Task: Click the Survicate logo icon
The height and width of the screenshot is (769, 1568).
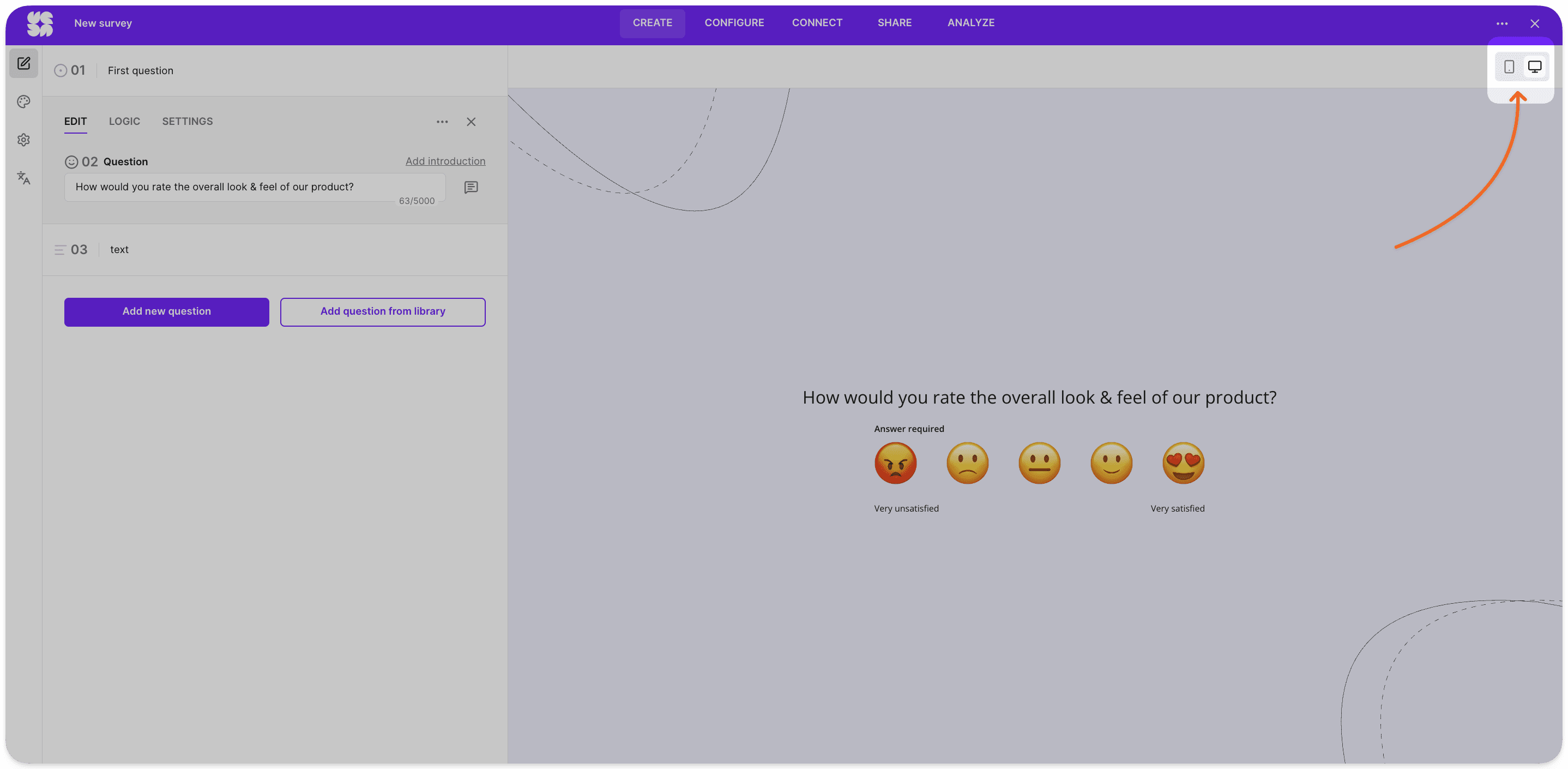Action: click(x=40, y=24)
